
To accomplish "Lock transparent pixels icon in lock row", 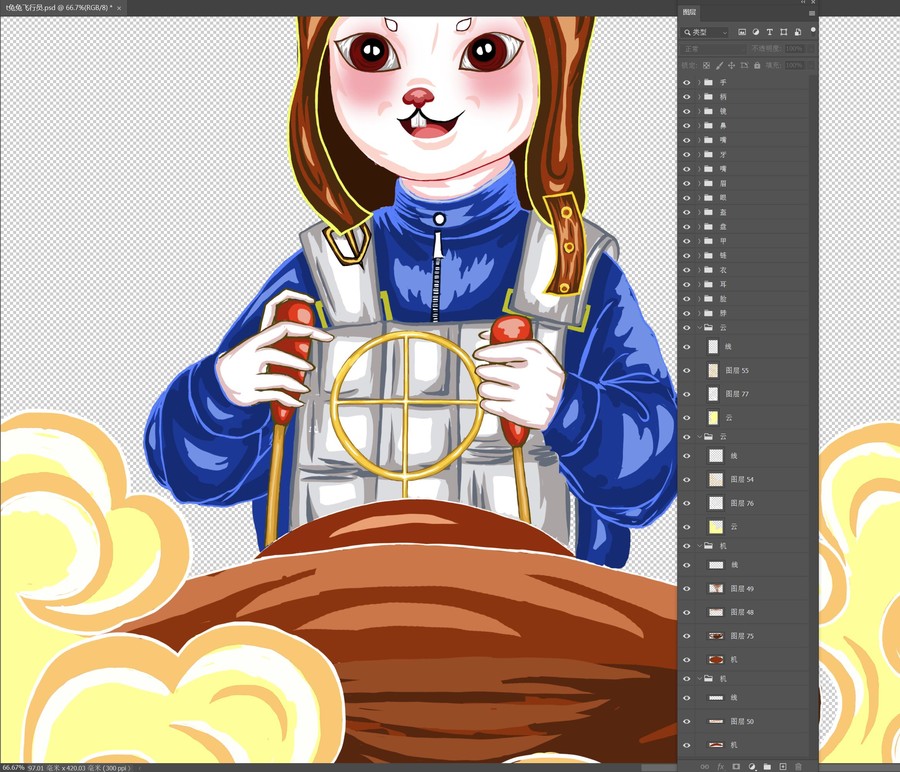I will [x=707, y=65].
